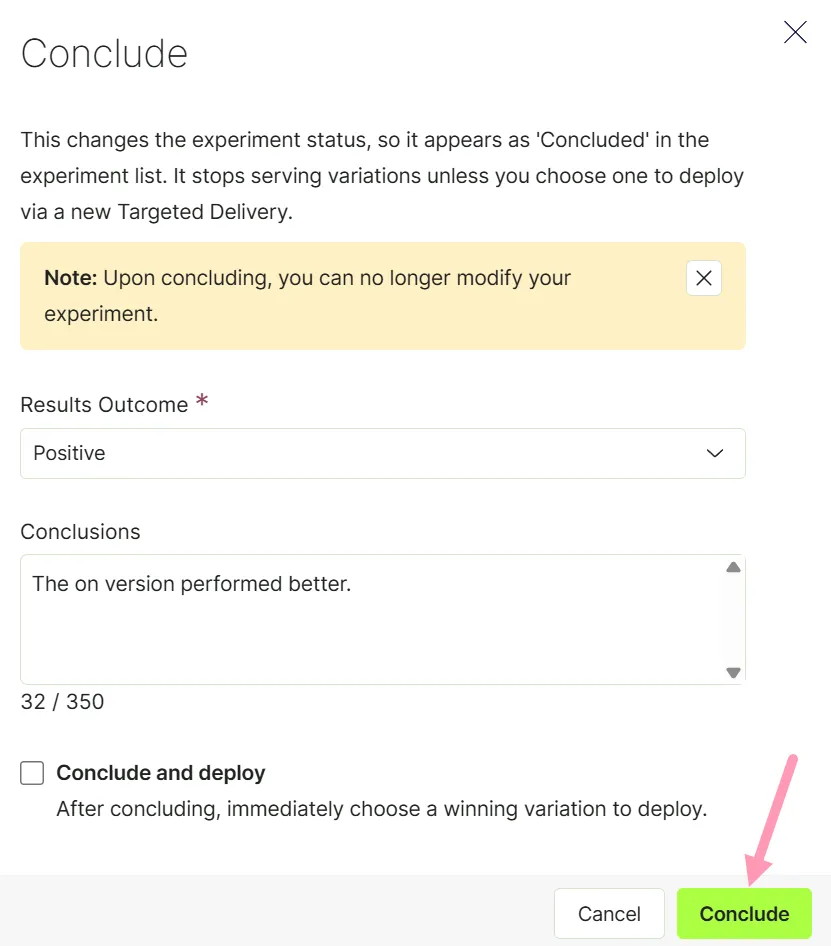
Task: Click the chevron arrow in Results Outcome field
Action: tap(715, 453)
